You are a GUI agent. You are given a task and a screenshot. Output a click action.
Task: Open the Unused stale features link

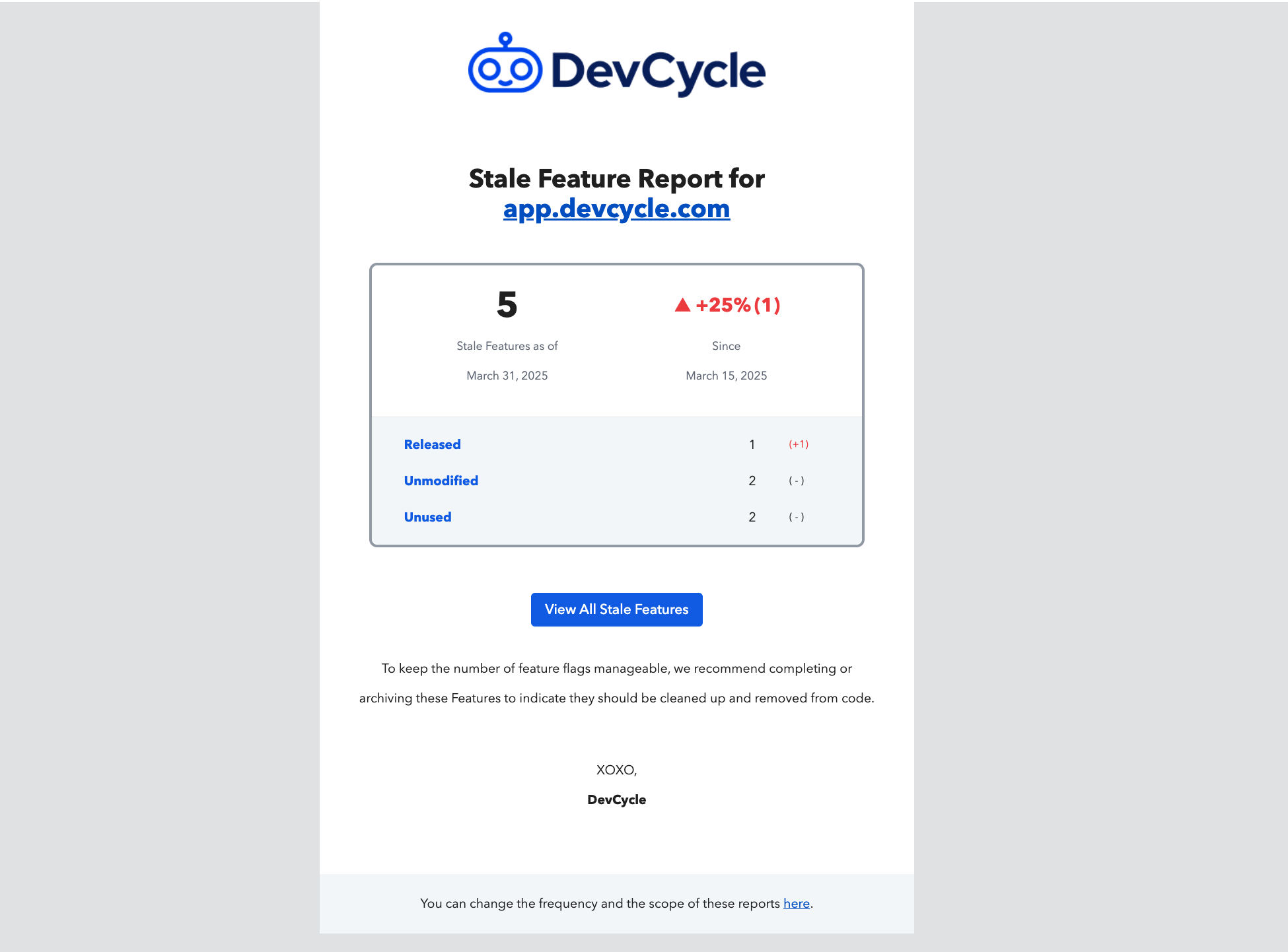(427, 517)
